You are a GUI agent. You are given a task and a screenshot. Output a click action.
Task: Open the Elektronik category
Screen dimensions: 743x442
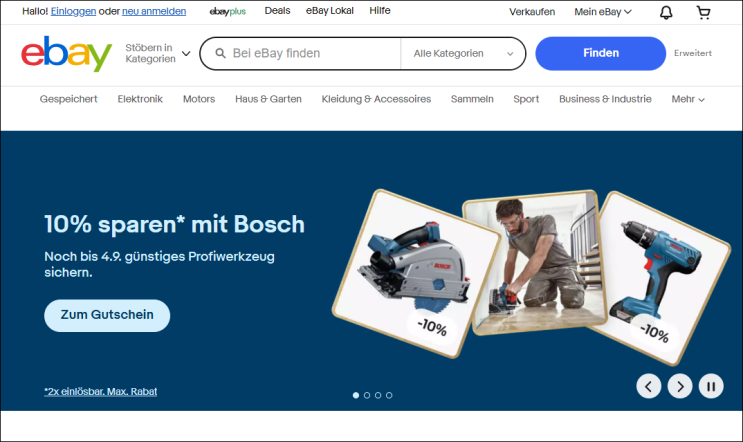[140, 99]
